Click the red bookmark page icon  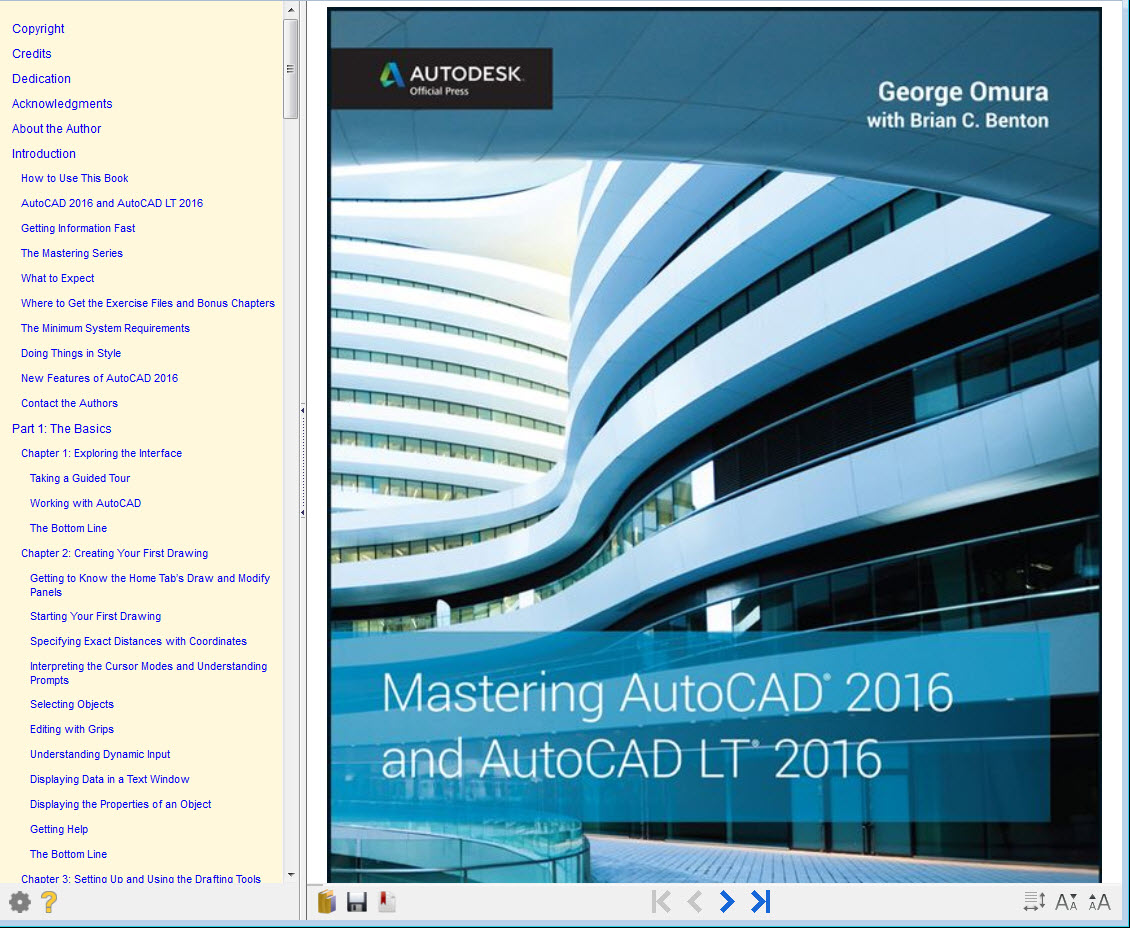(387, 901)
